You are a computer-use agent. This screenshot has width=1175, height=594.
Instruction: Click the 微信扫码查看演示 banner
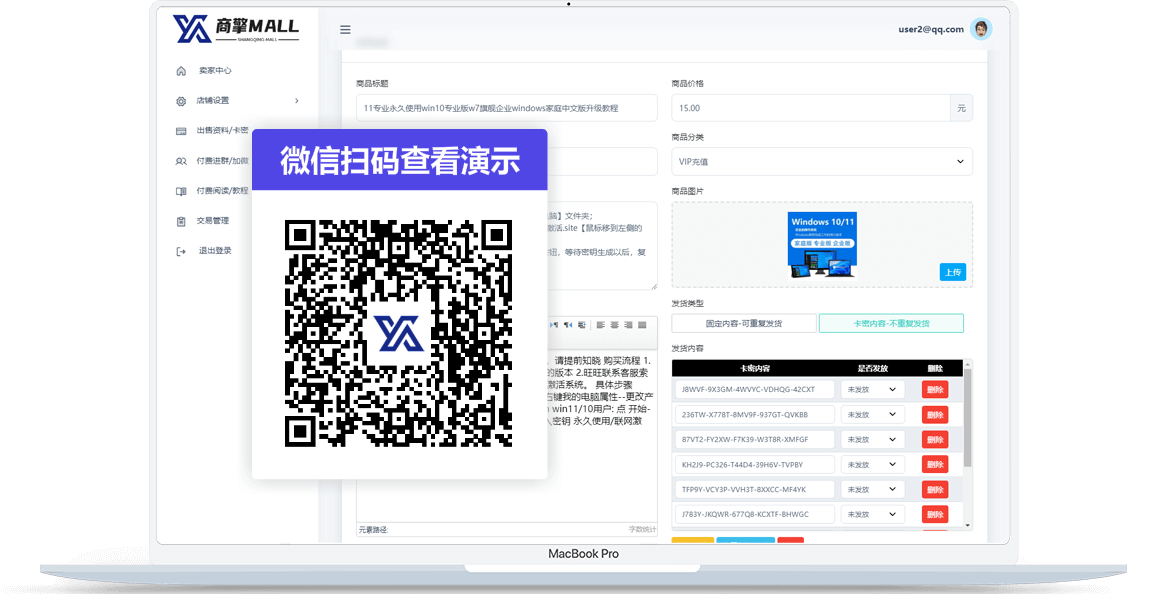pyautogui.click(x=399, y=160)
